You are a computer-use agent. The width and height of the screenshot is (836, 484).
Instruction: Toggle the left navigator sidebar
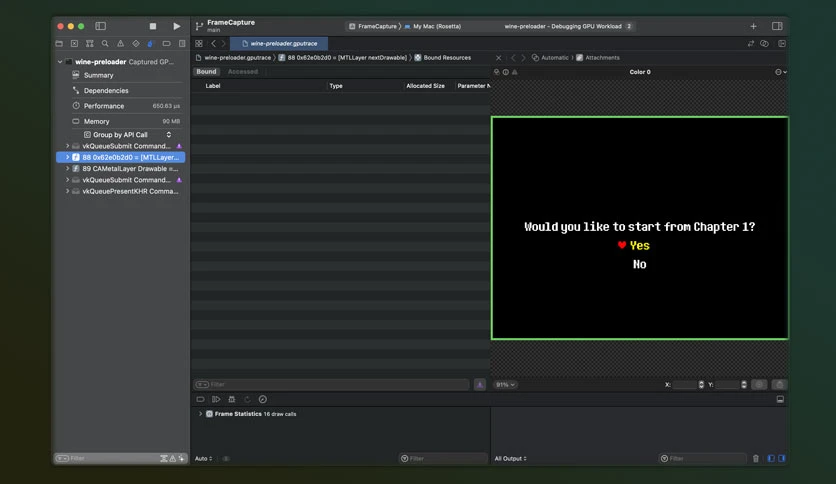(100, 26)
